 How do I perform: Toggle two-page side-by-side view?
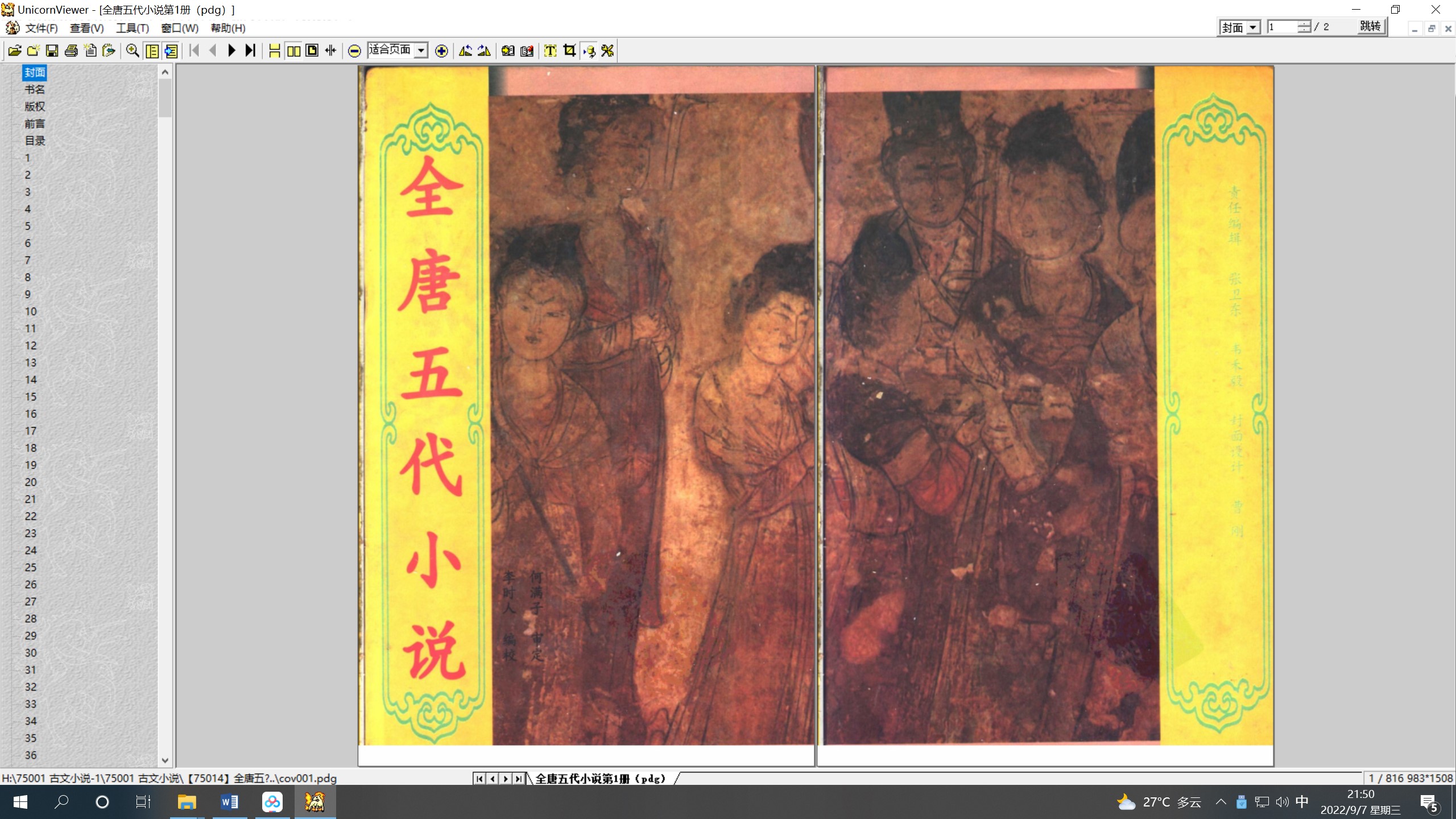tap(293, 51)
